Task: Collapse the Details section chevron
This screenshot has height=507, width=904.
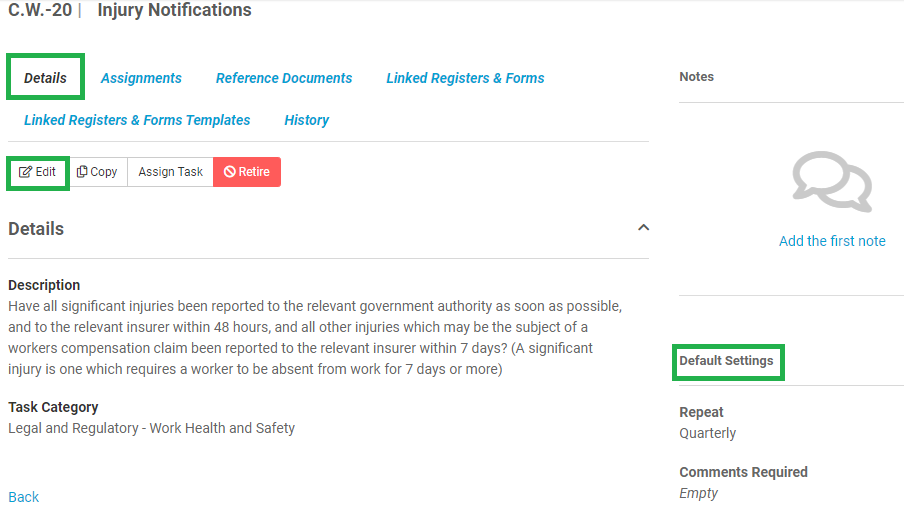Action: click(643, 228)
